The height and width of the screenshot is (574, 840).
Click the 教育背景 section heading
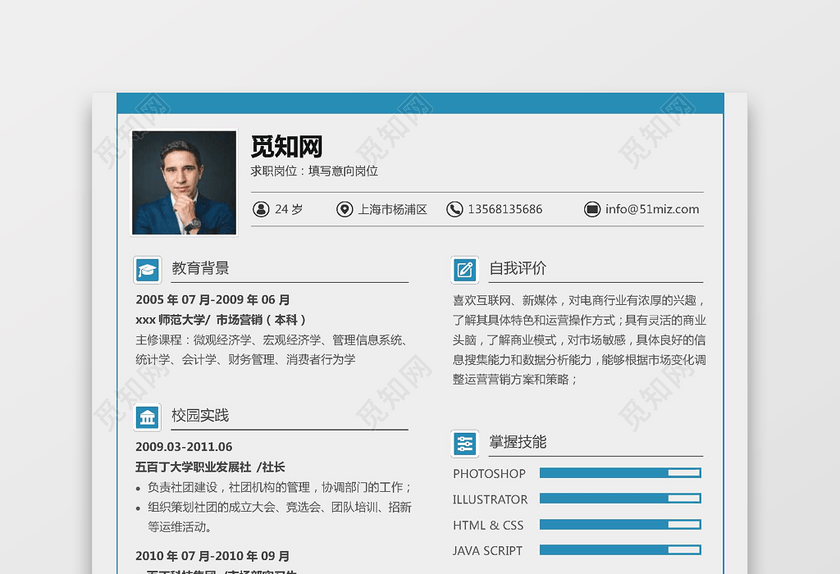pos(200,268)
